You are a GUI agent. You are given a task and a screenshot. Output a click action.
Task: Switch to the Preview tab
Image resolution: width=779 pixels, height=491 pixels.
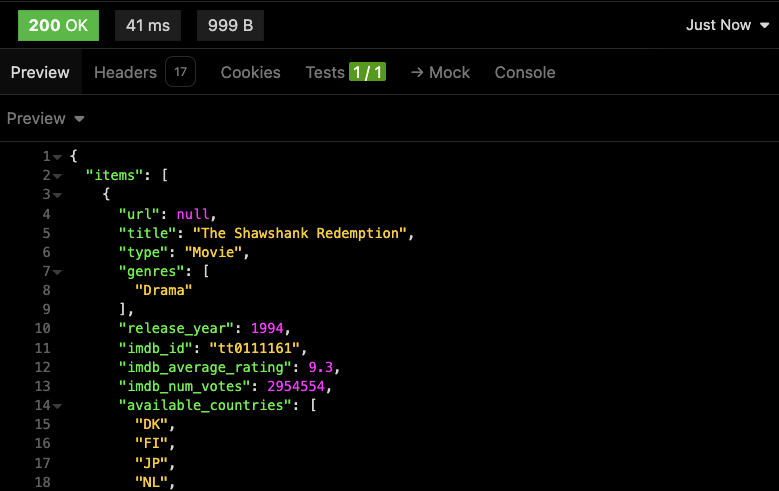coord(40,73)
